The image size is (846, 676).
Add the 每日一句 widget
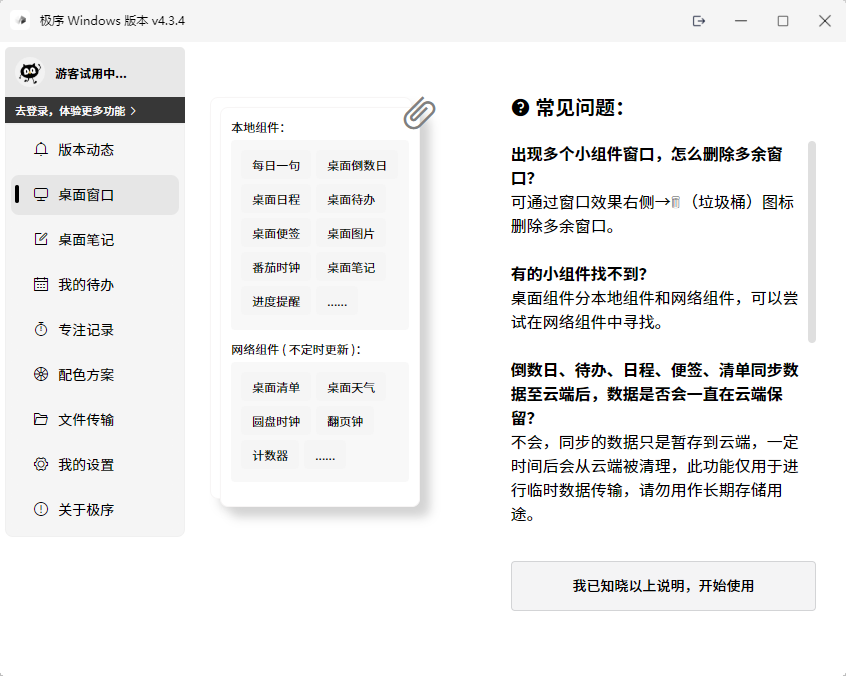click(274, 165)
